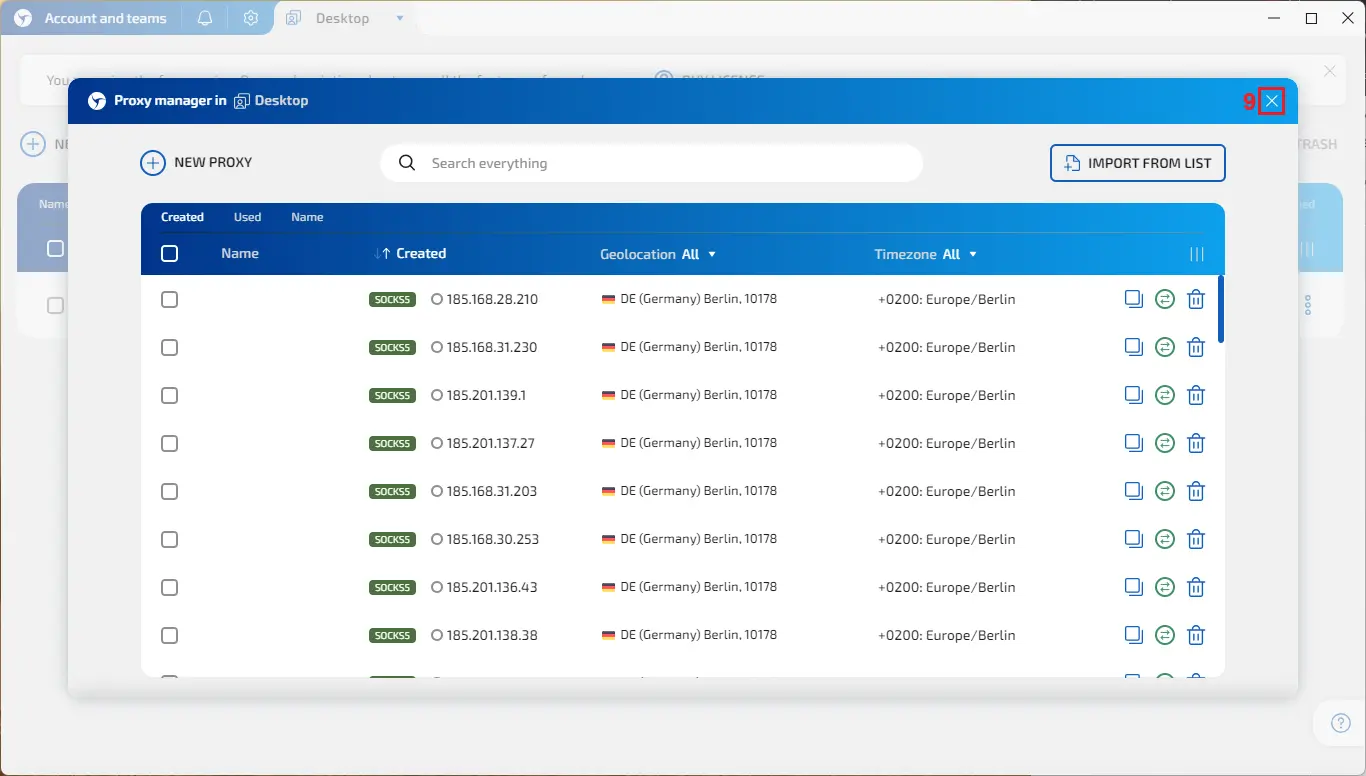Viewport: 1366px width, 776px height.
Task: Click IMPORT FROM LIST button
Action: [x=1138, y=163]
